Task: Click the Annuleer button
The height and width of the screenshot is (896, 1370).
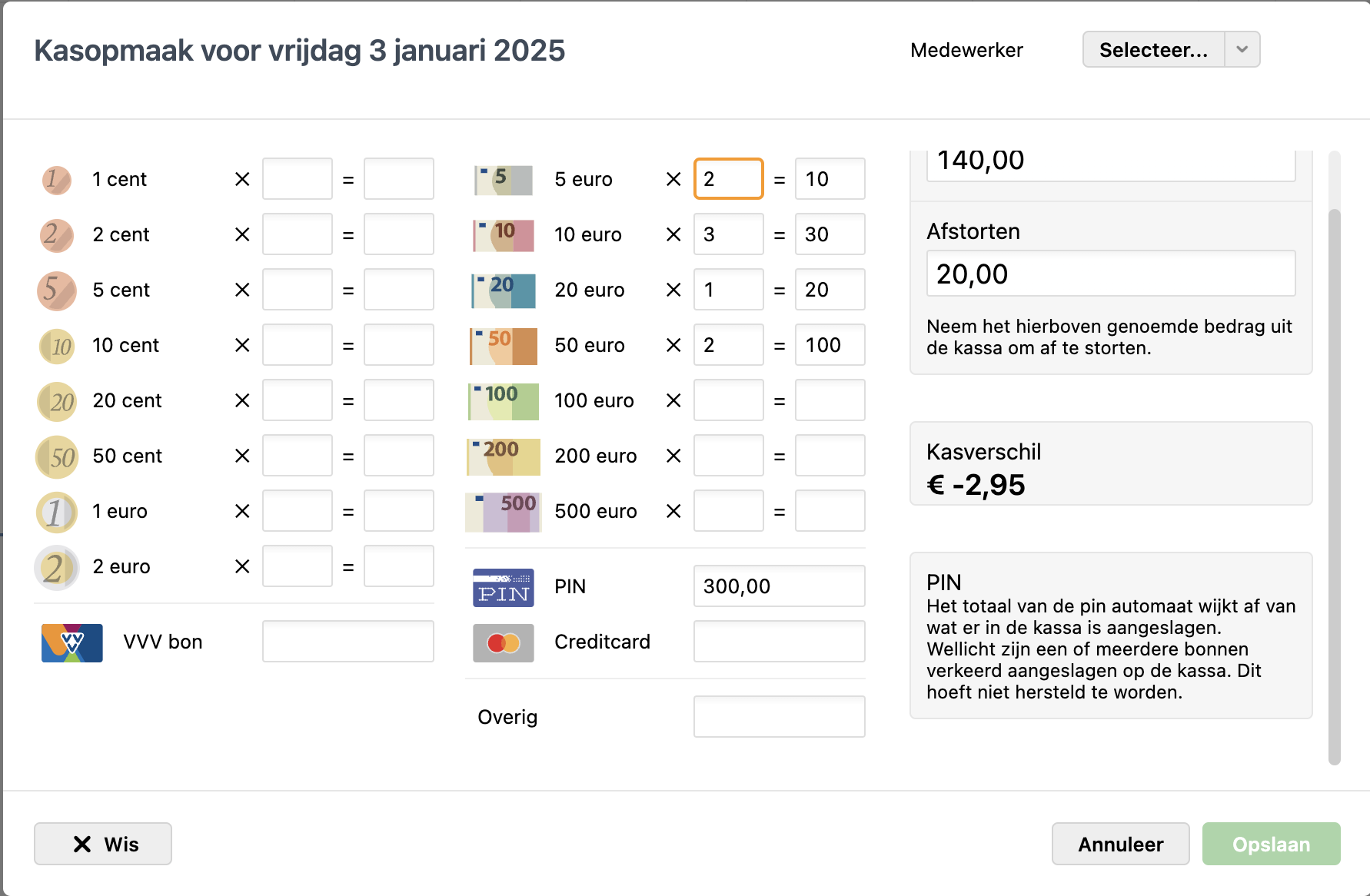Action: [1120, 844]
